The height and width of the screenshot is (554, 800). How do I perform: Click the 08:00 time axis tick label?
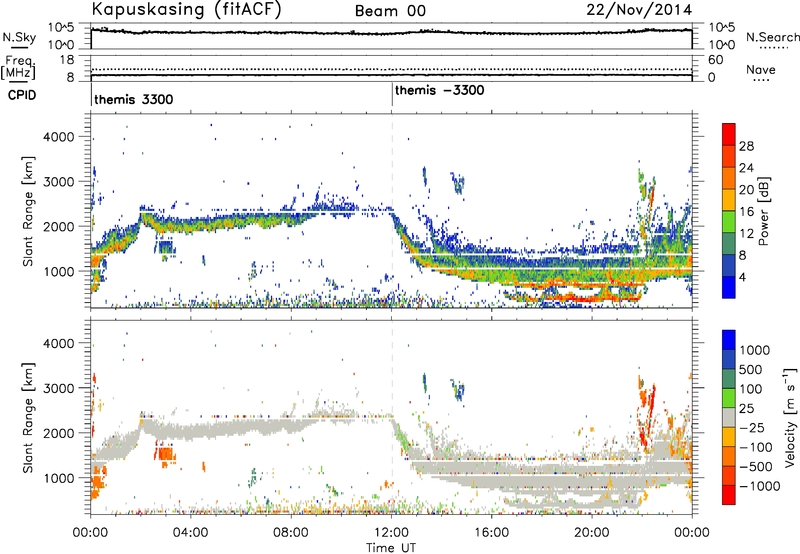(x=291, y=533)
